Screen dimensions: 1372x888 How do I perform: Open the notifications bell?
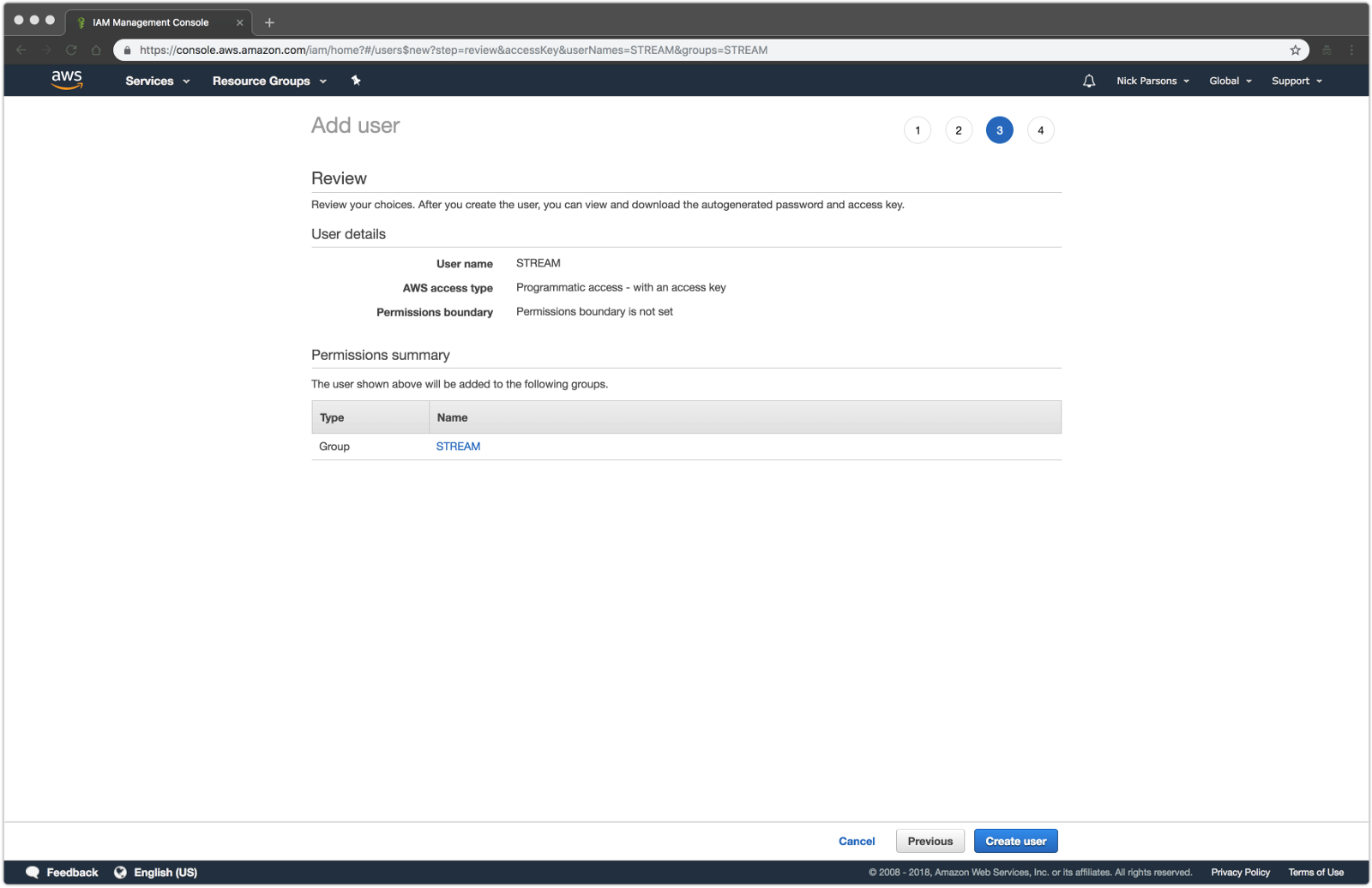point(1089,81)
